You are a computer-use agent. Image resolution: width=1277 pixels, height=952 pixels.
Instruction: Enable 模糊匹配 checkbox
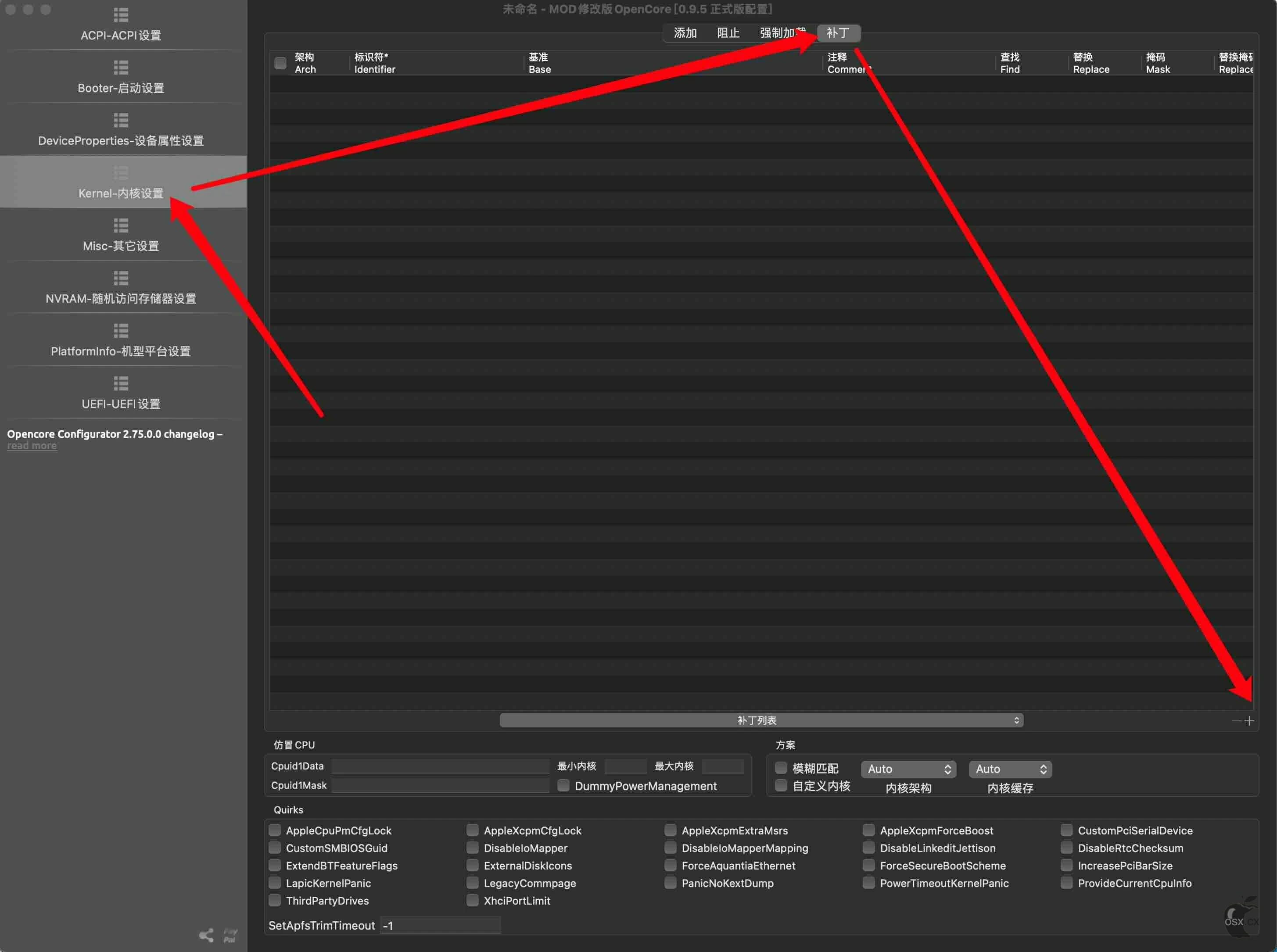coord(781,768)
